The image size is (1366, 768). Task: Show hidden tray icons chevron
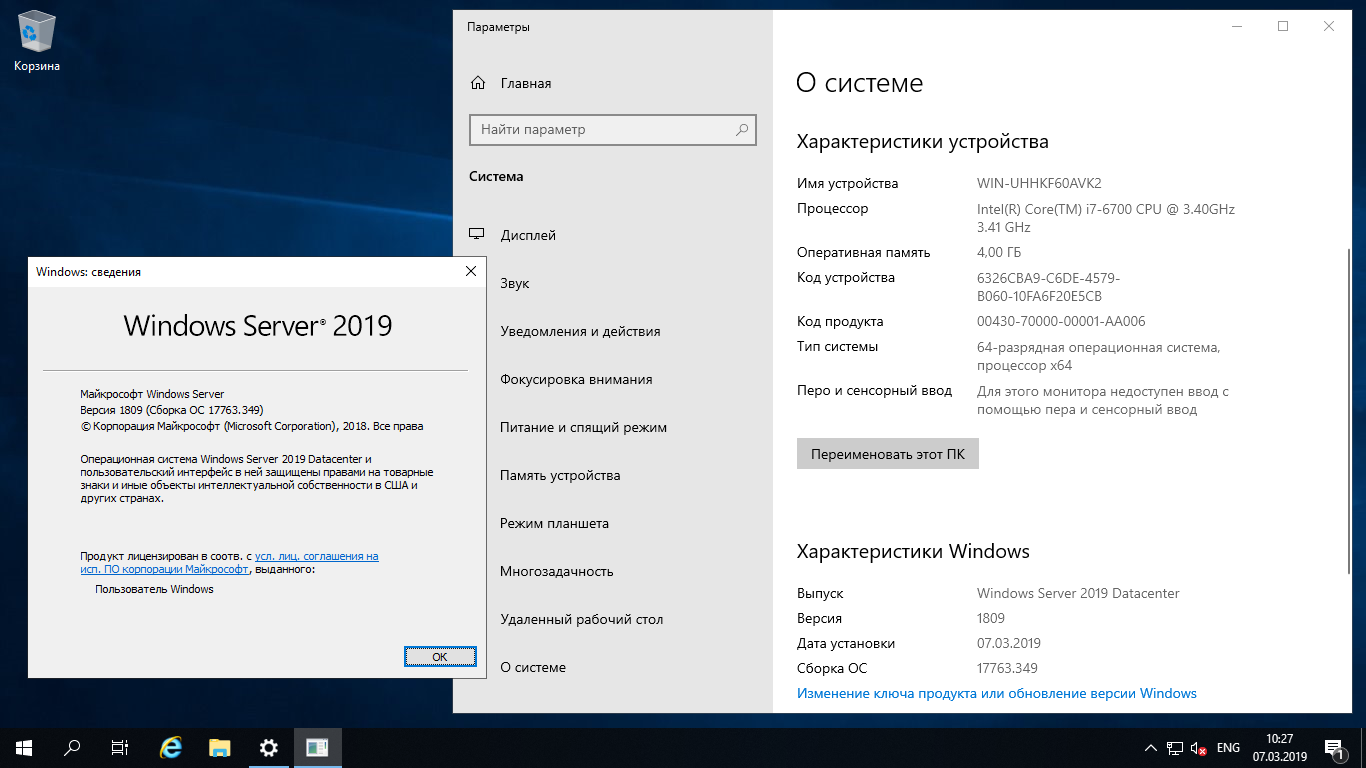[x=1150, y=747]
